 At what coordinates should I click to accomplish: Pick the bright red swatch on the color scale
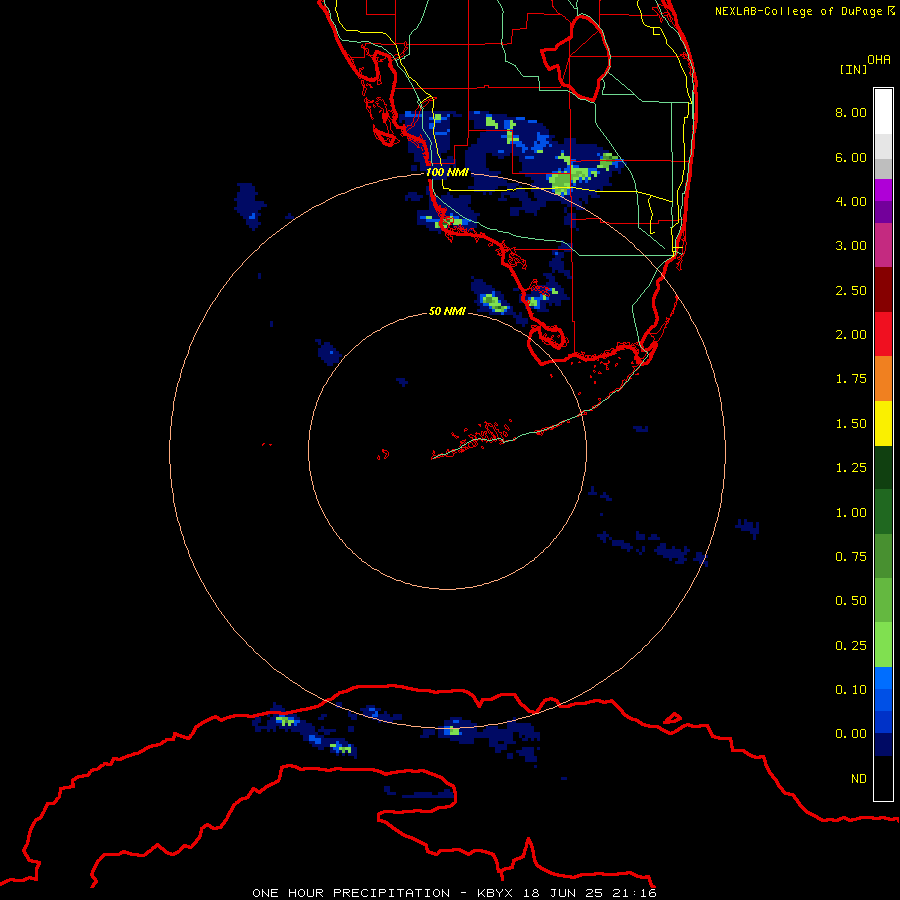(883, 334)
